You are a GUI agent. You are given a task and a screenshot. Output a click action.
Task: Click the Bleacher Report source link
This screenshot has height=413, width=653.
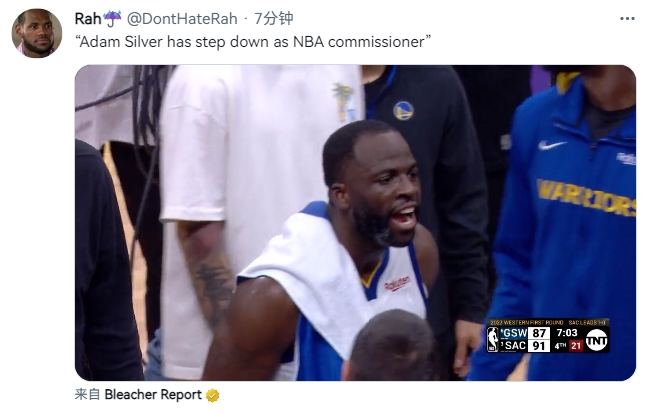pyautogui.click(x=153, y=394)
